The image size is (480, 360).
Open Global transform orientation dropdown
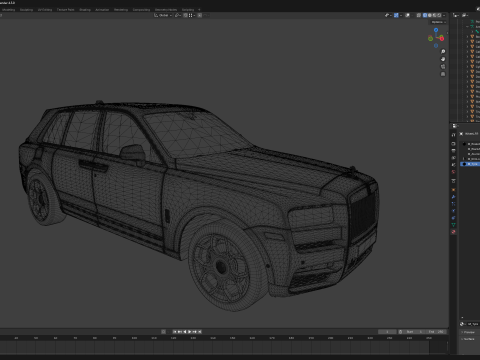tap(163, 15)
